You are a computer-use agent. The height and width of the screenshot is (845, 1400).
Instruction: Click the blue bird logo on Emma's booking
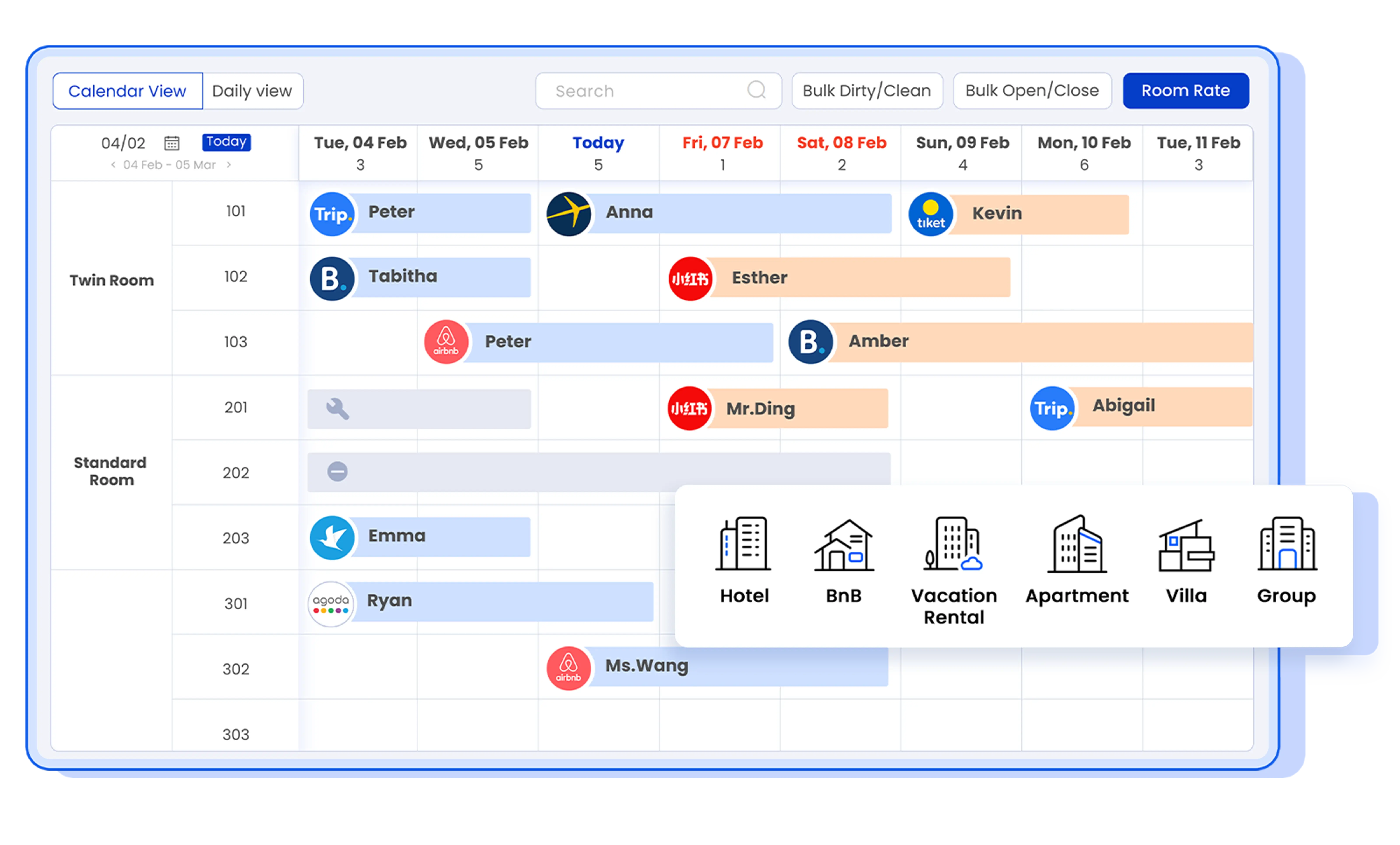tap(332, 538)
